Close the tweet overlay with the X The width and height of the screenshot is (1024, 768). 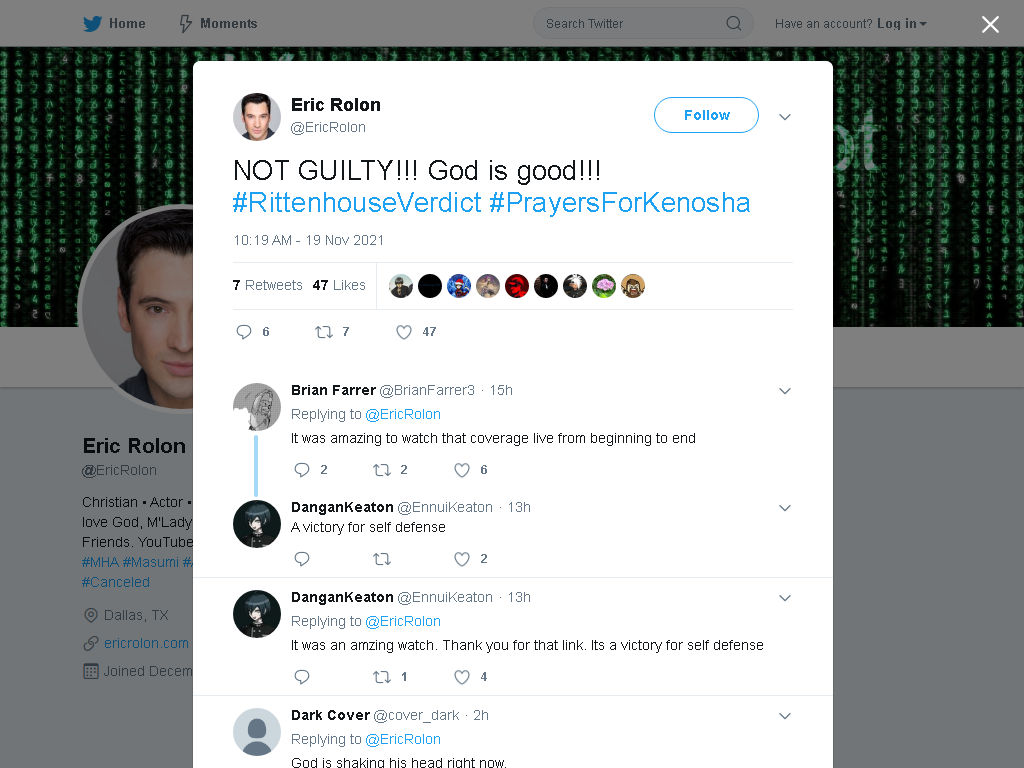pyautogui.click(x=990, y=24)
